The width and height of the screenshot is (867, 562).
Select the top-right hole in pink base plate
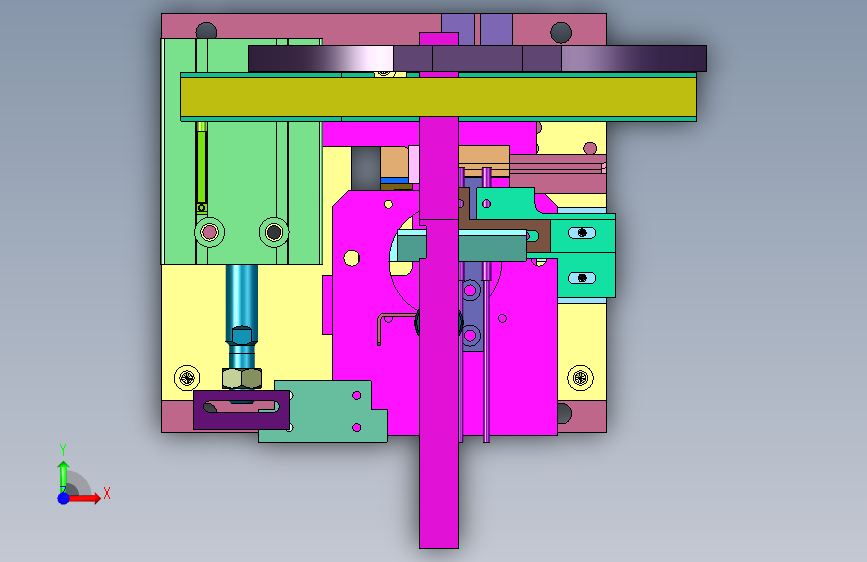(561, 33)
